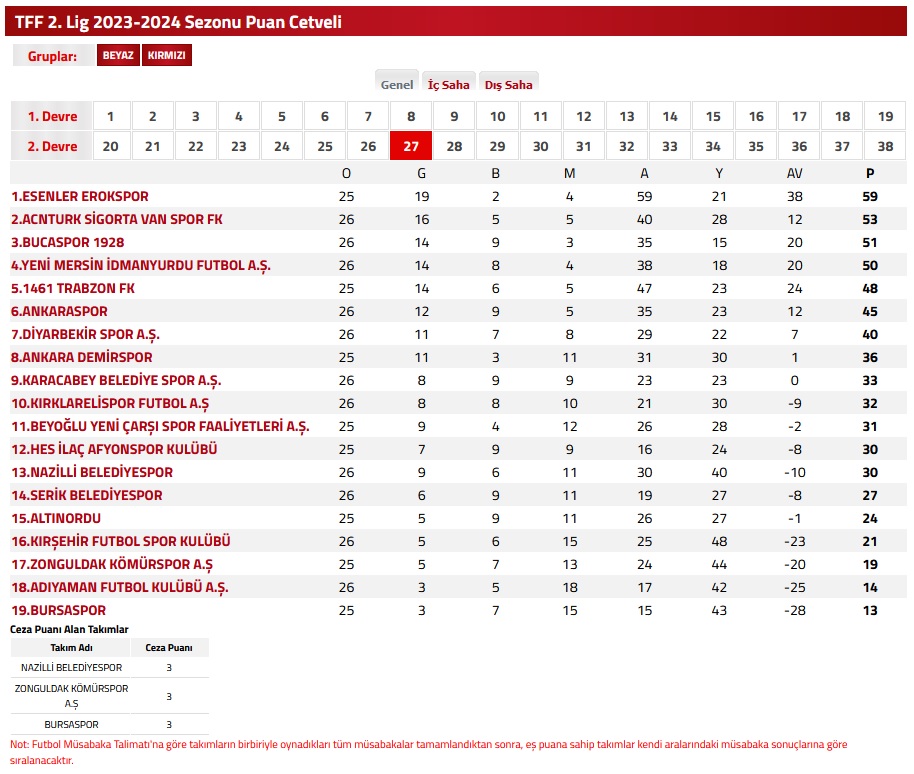Screen dimensions: 914x774
Task: Open Altınordu team link
Action: (56, 519)
